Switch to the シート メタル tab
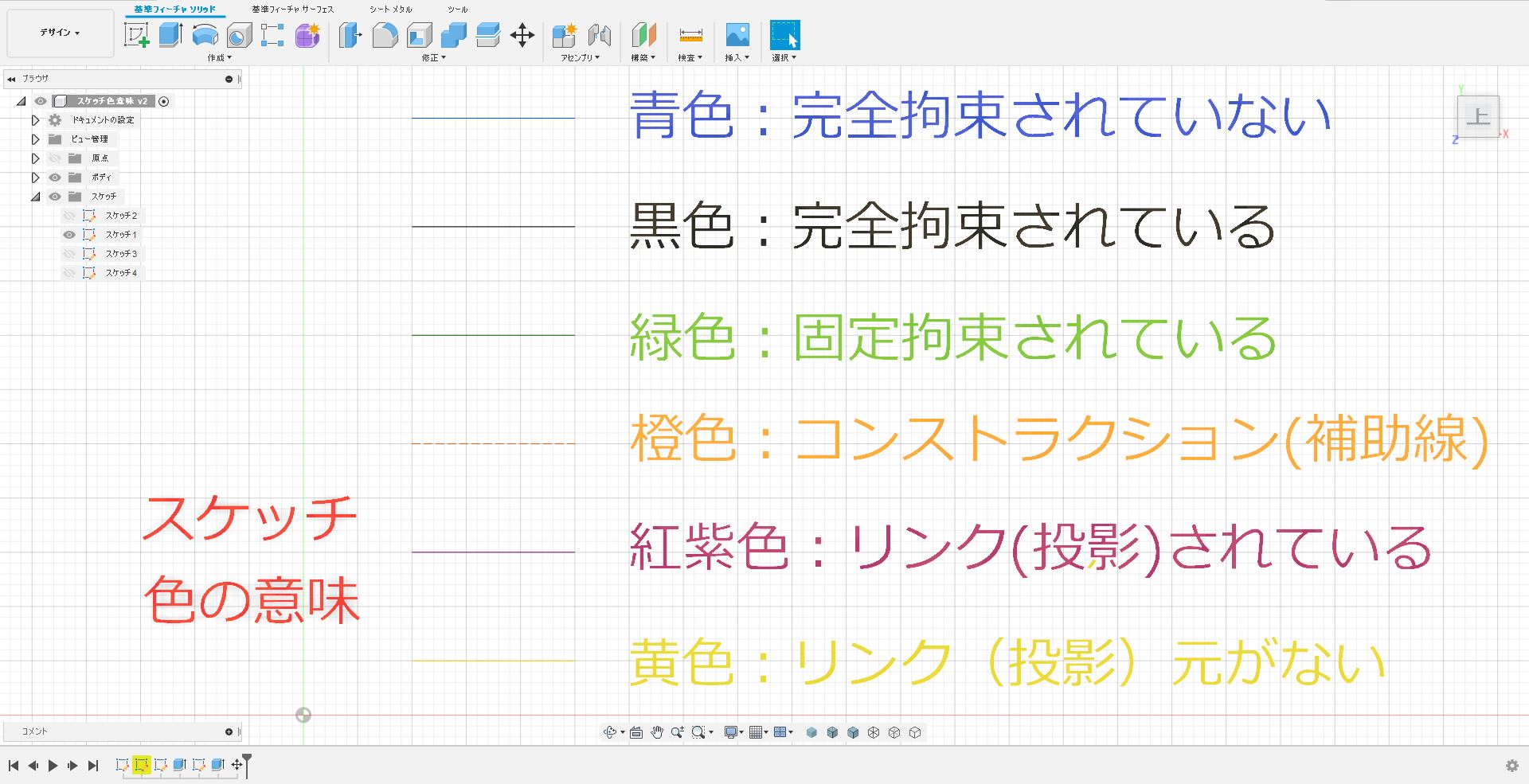 tap(390, 10)
